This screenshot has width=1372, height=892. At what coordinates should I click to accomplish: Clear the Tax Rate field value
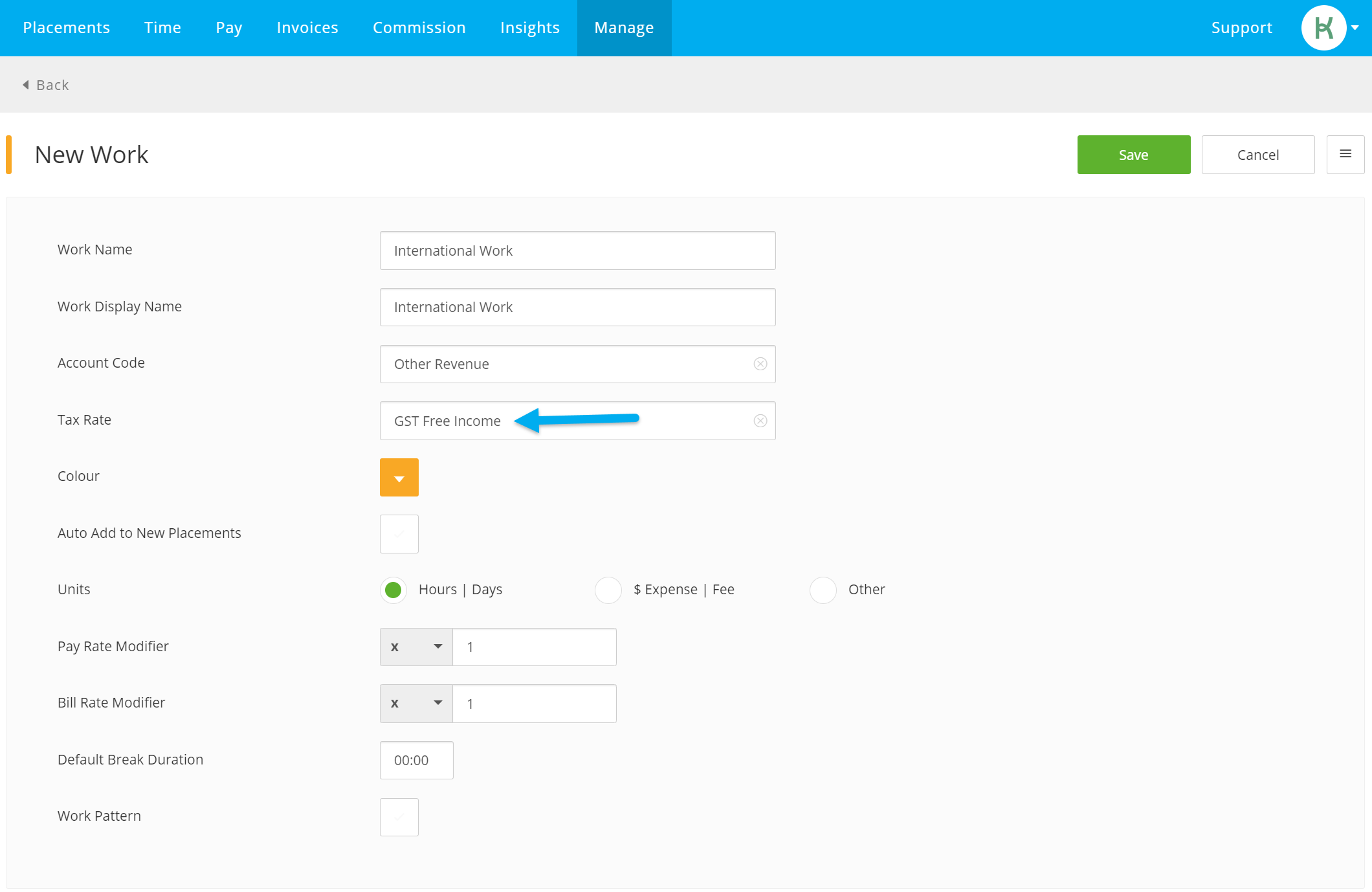(x=760, y=421)
